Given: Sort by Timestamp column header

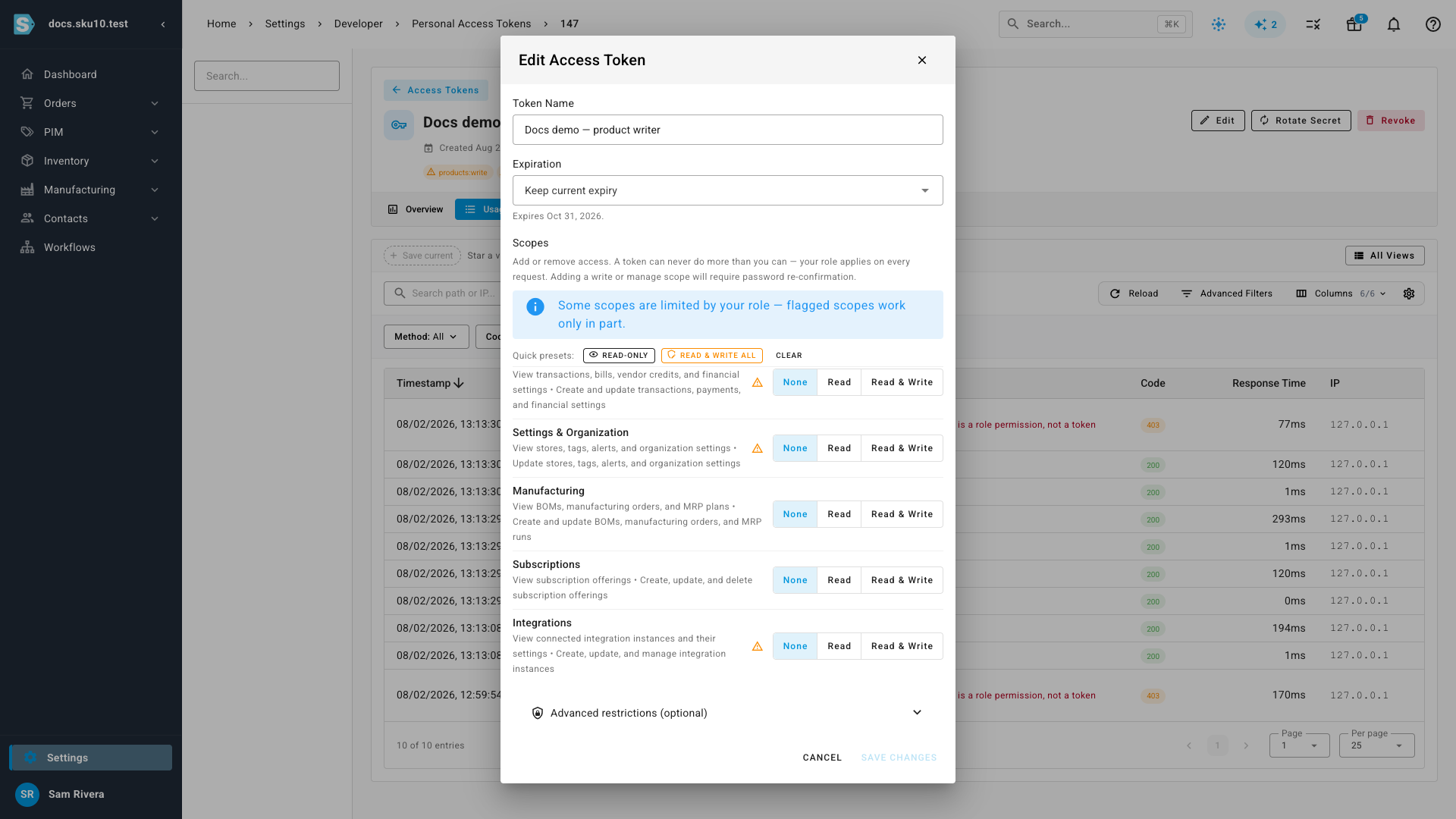Looking at the screenshot, I should coord(430,383).
